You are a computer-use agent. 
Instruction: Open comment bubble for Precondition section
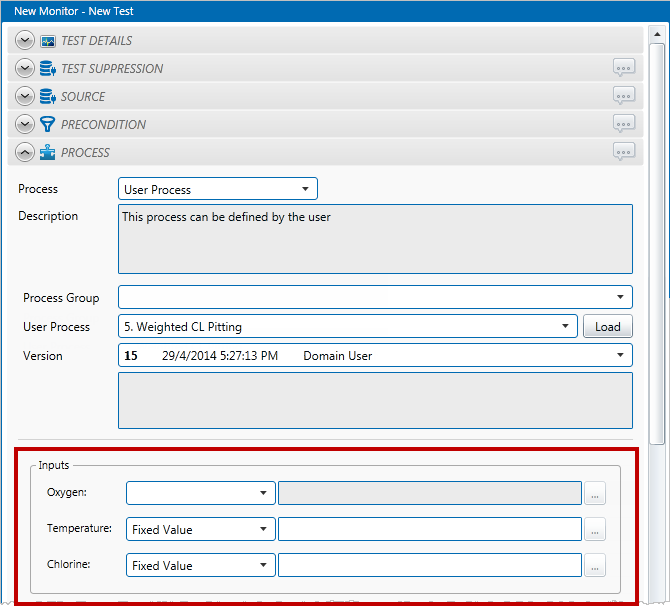click(624, 124)
